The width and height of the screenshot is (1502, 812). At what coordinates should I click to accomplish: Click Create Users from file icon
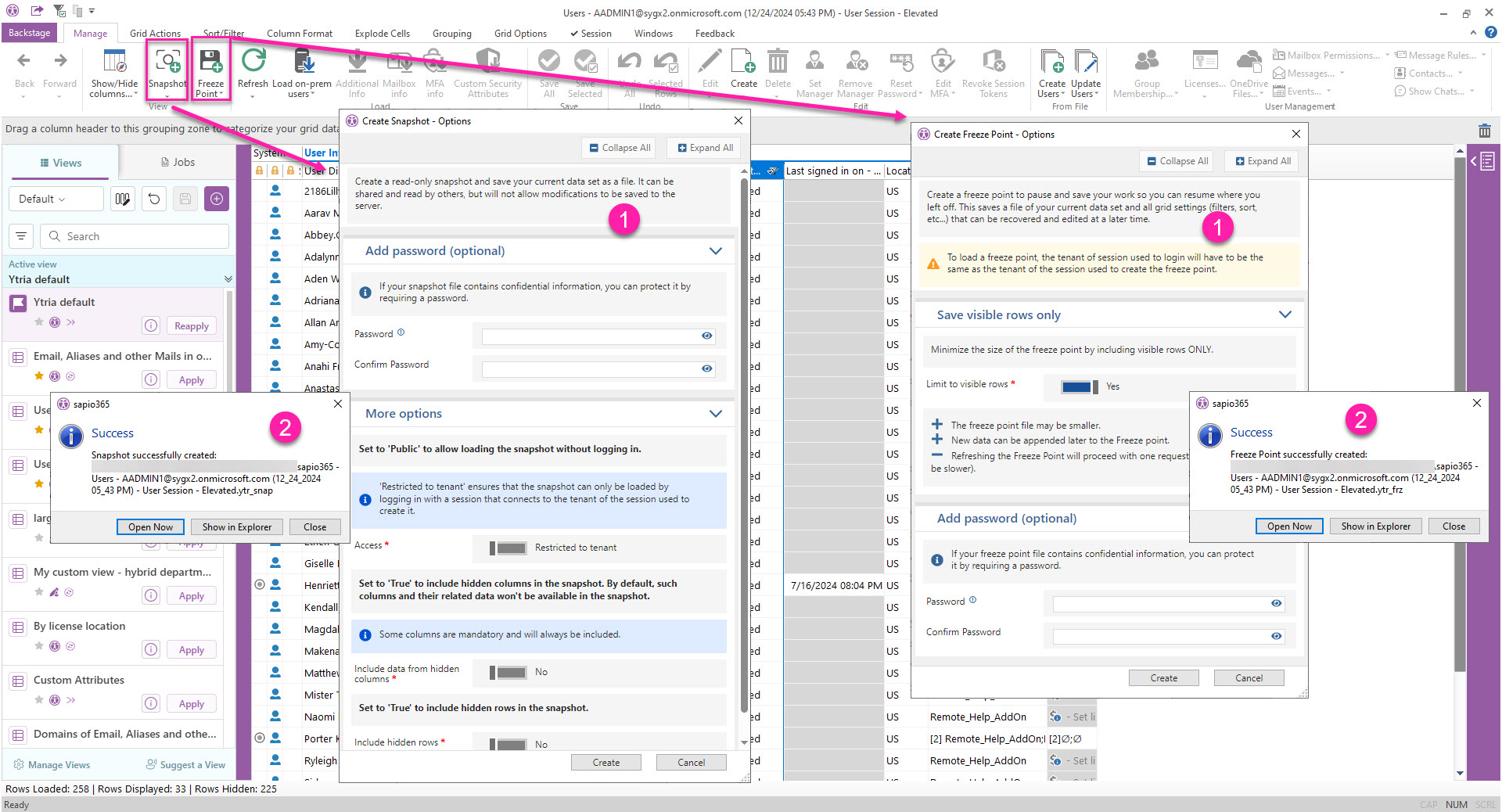(x=1051, y=63)
